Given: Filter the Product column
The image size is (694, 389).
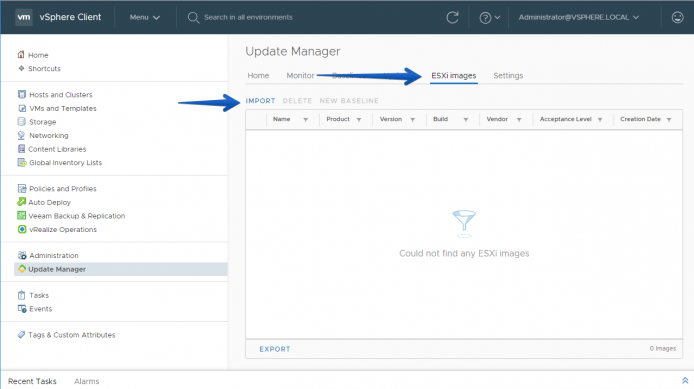Looking at the screenshot, I should pos(359,119).
